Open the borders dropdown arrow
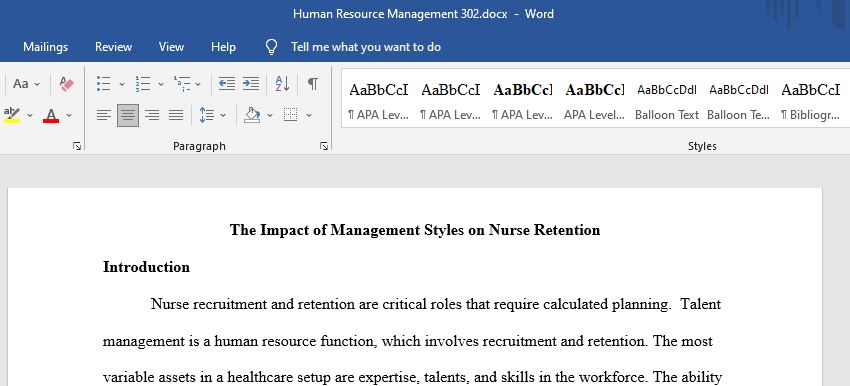Screen dimensions: 850x386 [309, 115]
